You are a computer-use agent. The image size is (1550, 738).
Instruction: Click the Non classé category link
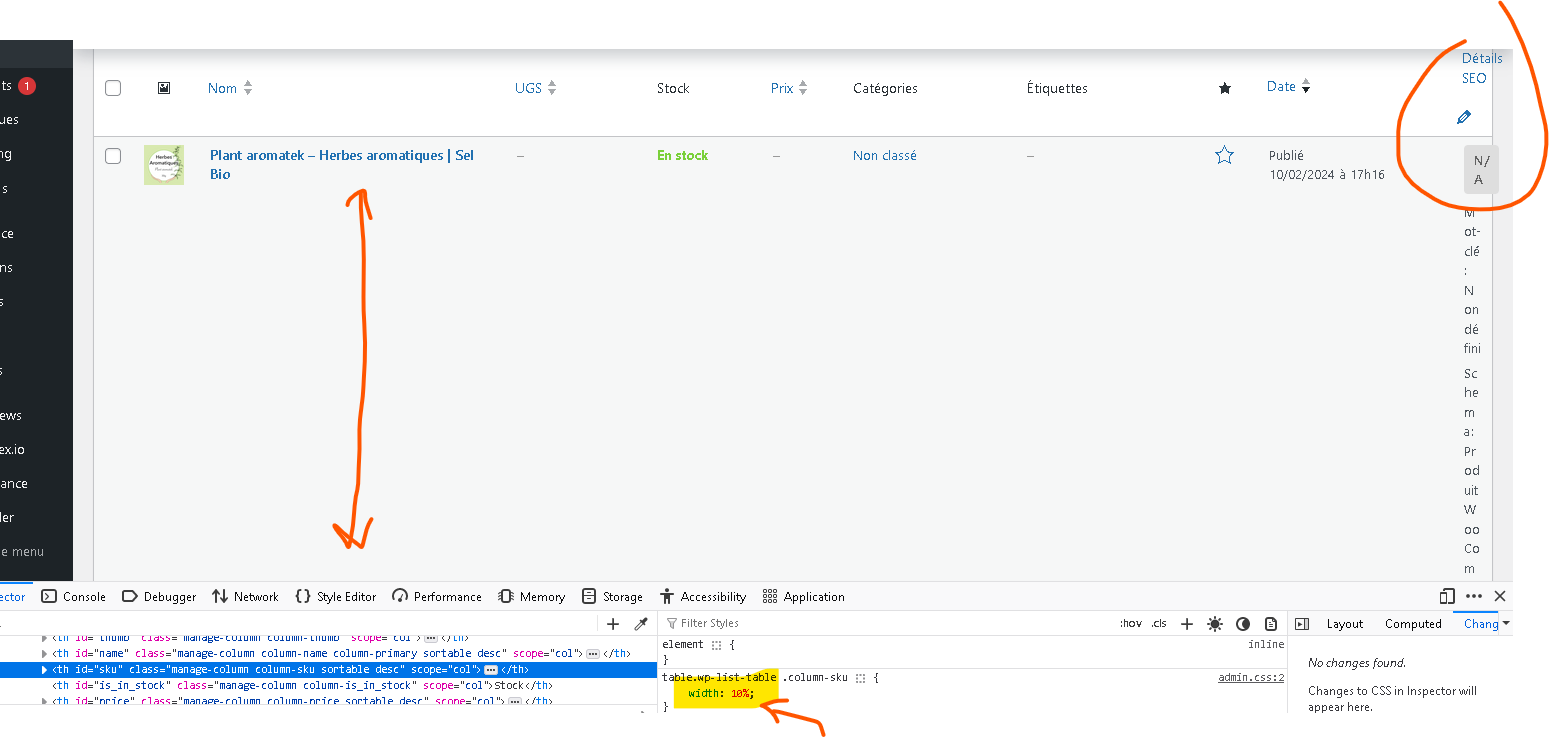885,155
